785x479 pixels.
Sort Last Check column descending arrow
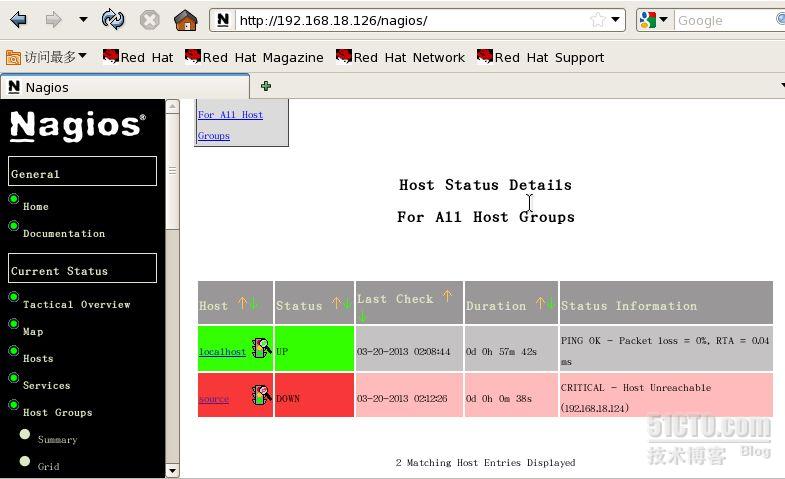362,317
